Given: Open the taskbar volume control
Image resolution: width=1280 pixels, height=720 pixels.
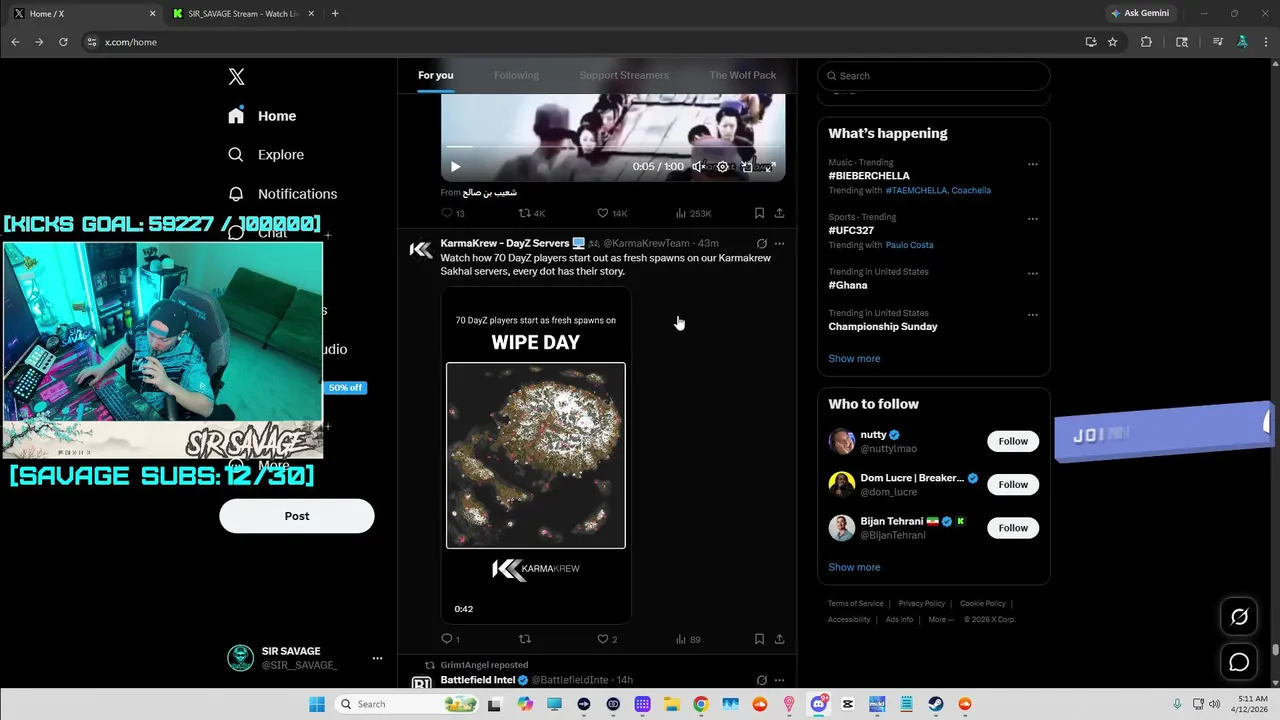Looking at the screenshot, I should (x=1214, y=704).
